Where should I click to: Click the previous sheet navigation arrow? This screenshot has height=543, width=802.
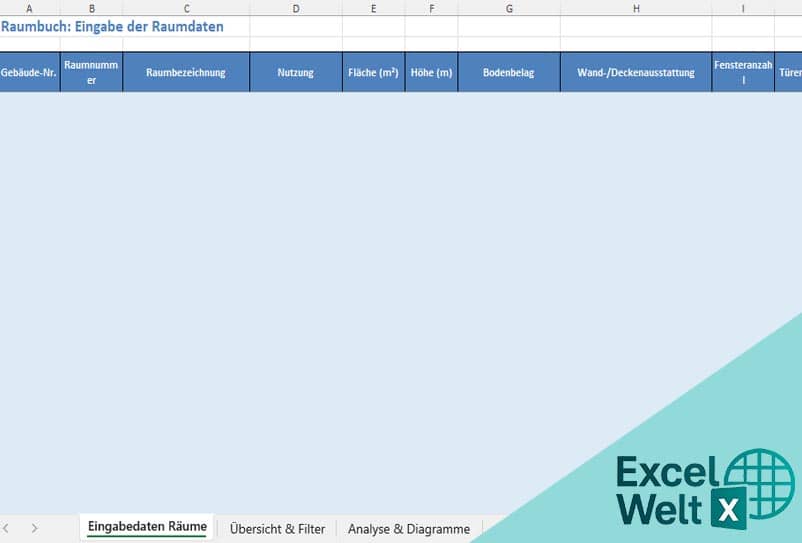[x=6, y=528]
